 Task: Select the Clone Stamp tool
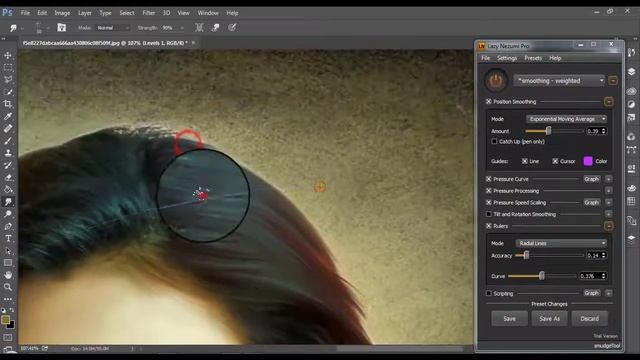point(8,153)
